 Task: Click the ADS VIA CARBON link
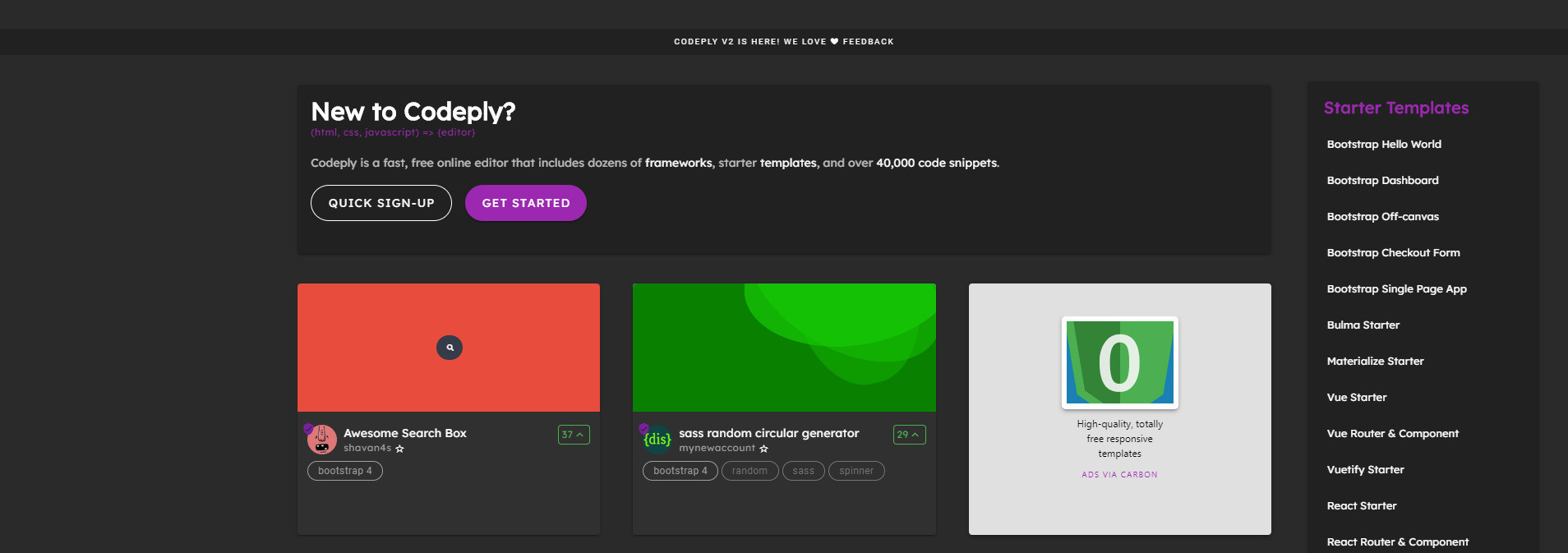1119,475
